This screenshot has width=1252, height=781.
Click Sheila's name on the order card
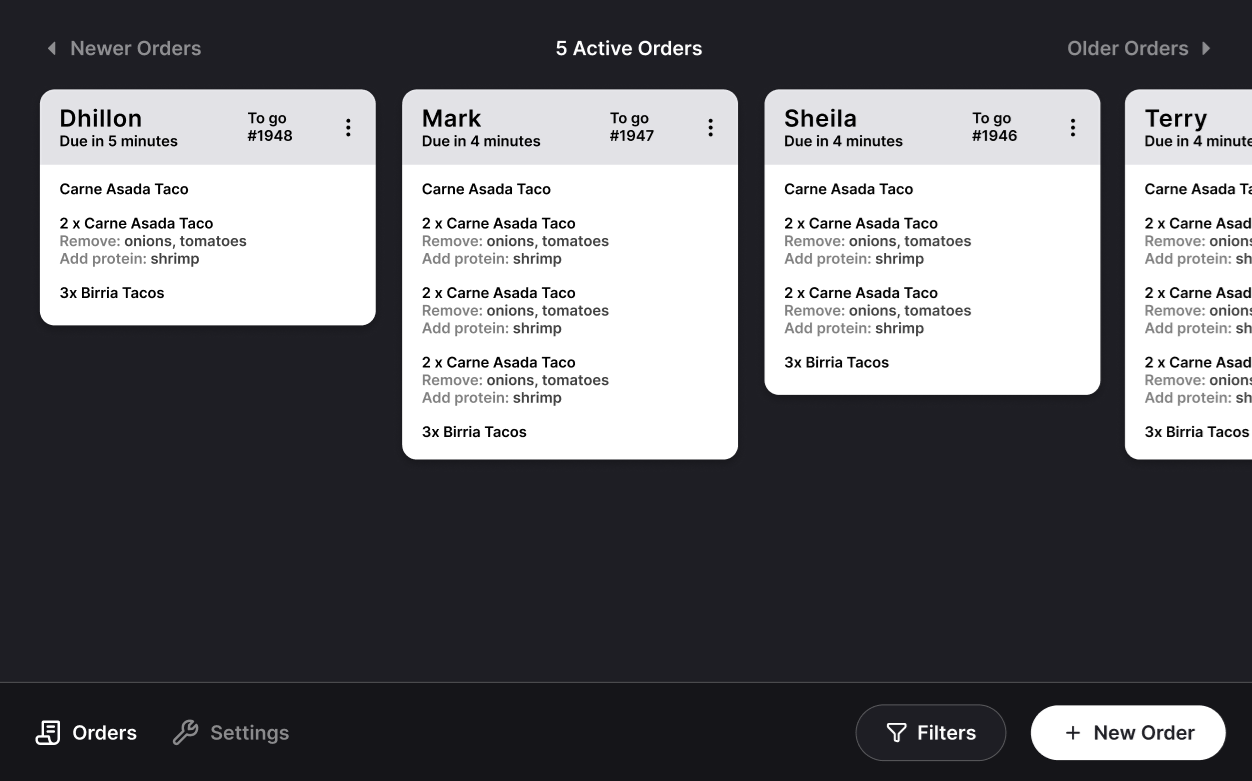(820, 118)
